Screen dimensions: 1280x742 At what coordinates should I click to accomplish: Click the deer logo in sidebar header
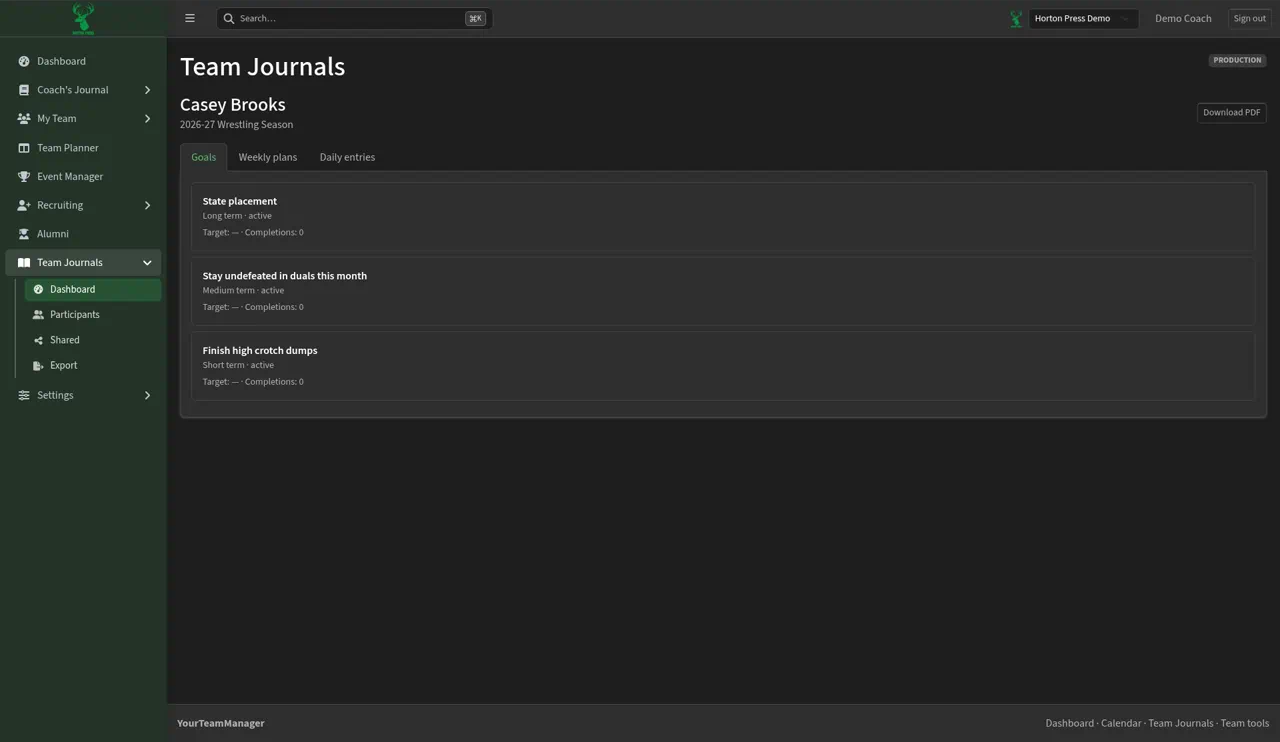tap(83, 18)
